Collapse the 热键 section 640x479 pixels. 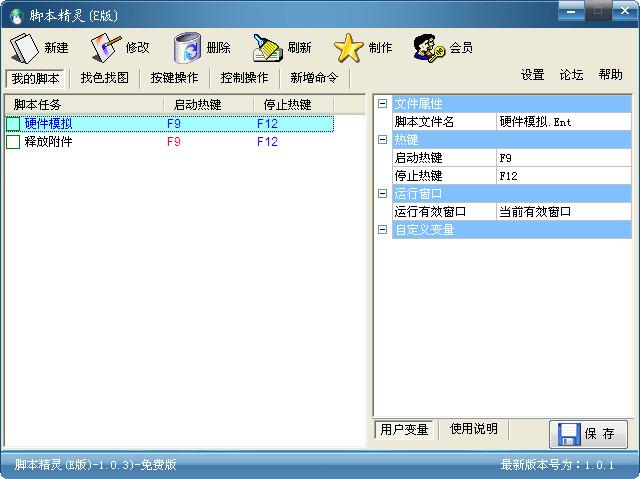coord(382,140)
